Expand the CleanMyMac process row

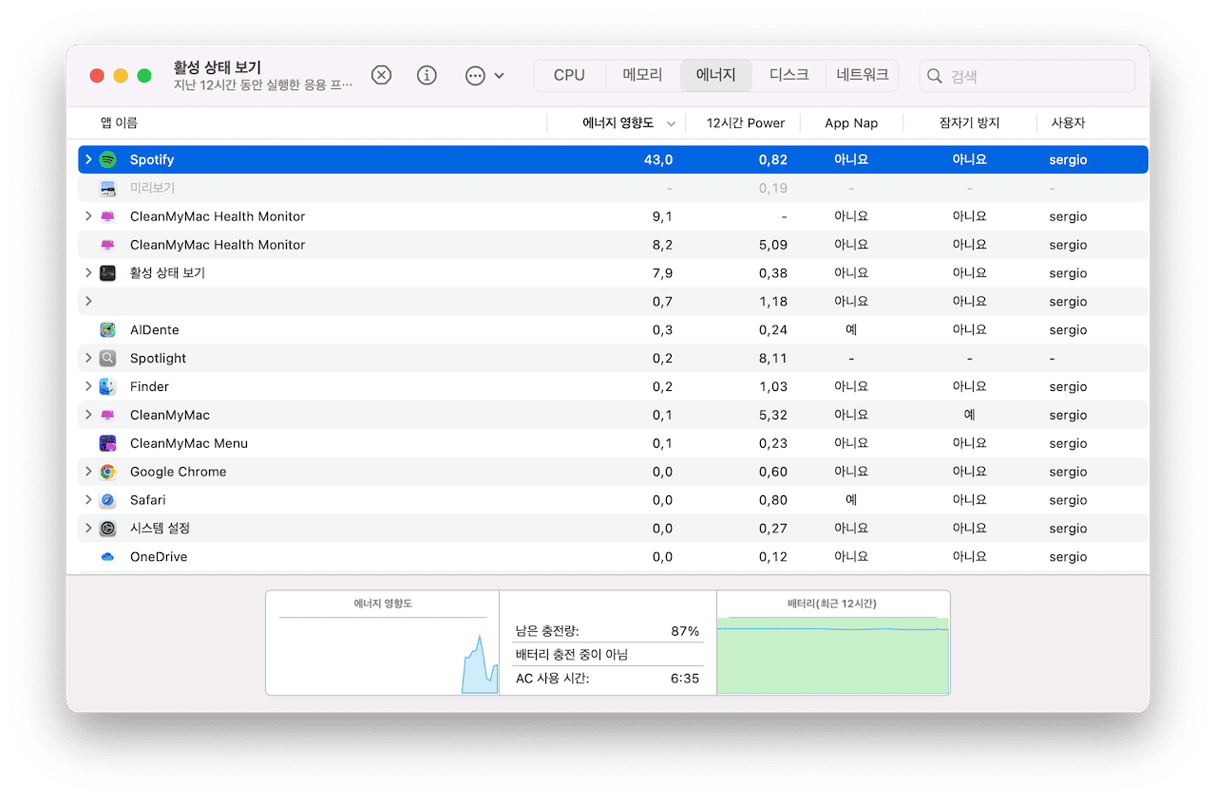tap(88, 415)
